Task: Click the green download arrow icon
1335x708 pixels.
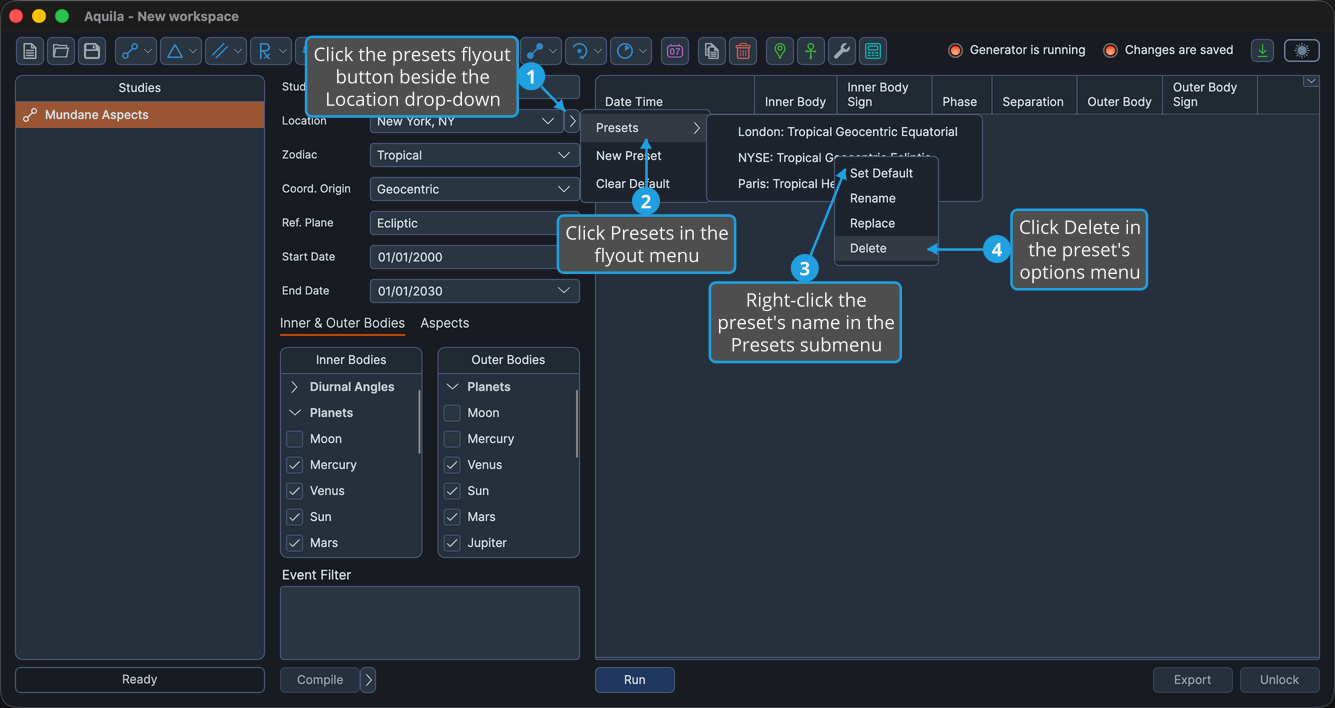Action: pyautogui.click(x=1263, y=51)
